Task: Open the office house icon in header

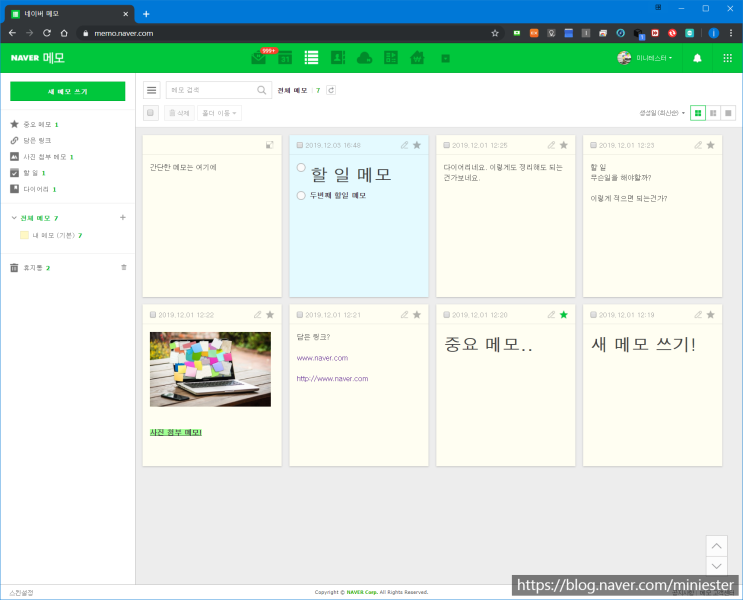Action: (x=417, y=58)
